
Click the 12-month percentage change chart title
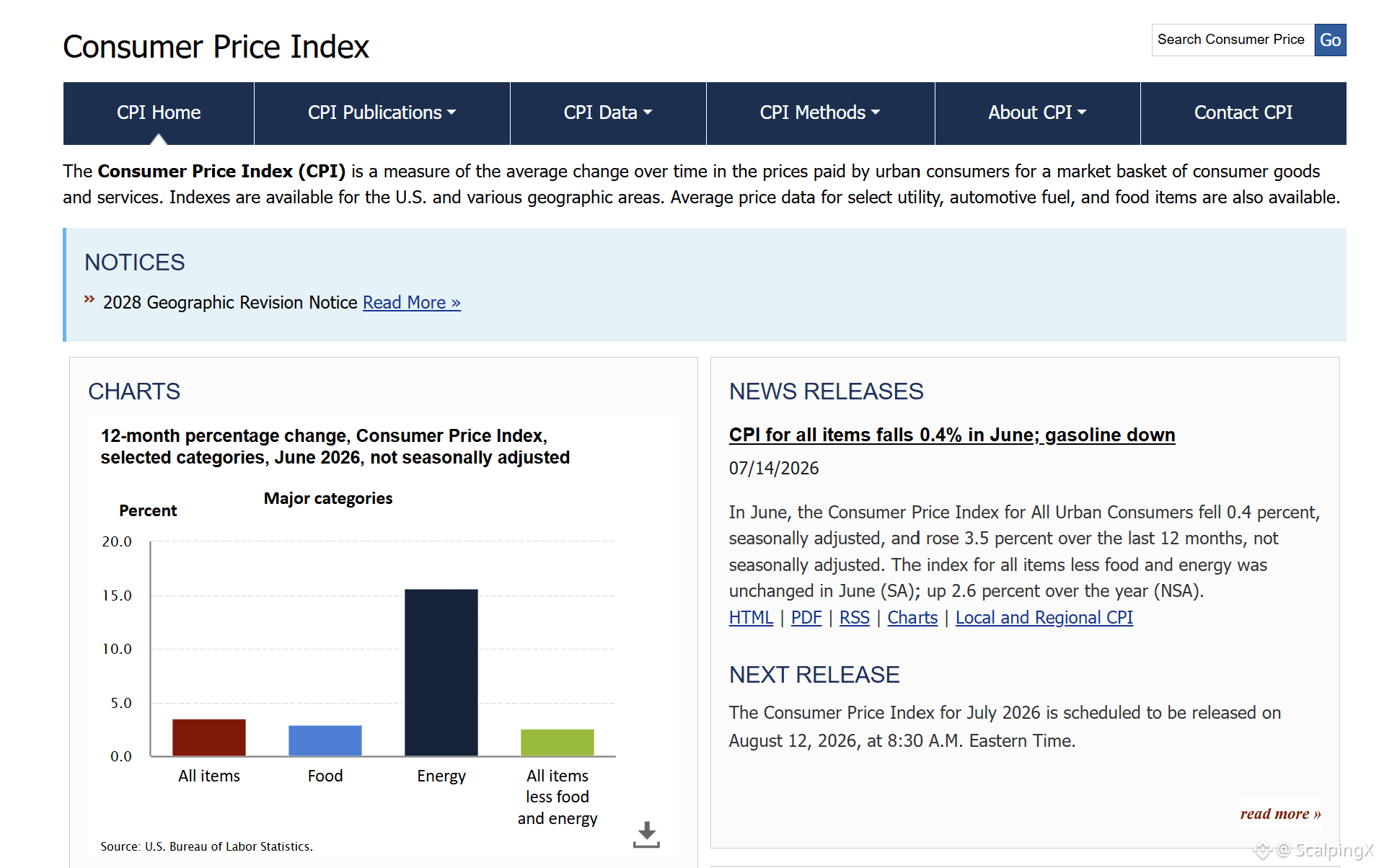[x=335, y=447]
